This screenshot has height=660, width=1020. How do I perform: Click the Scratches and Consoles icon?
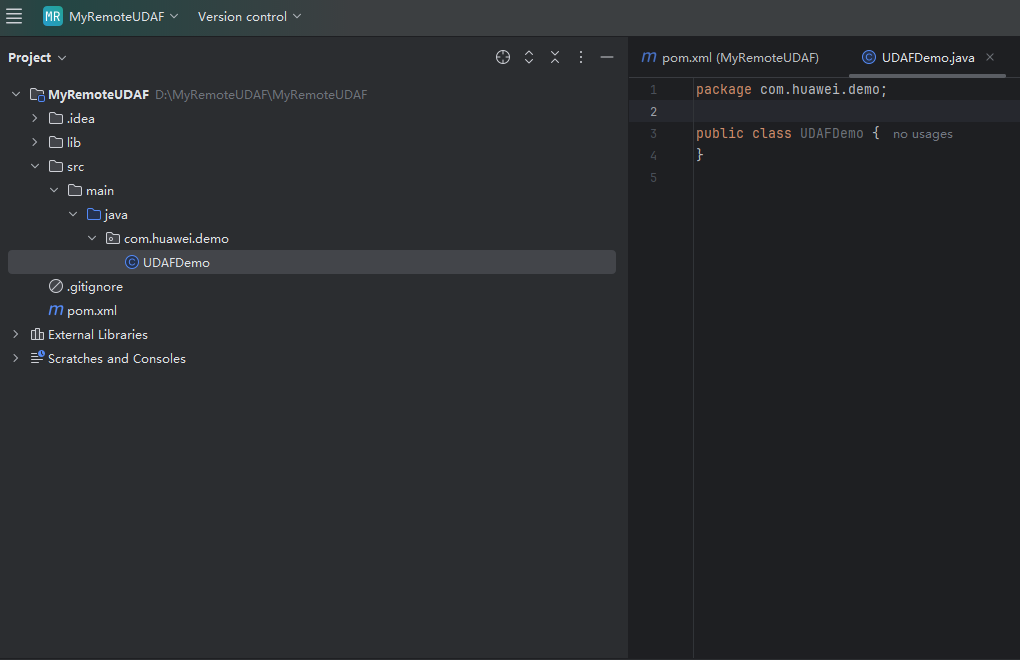click(x=37, y=357)
